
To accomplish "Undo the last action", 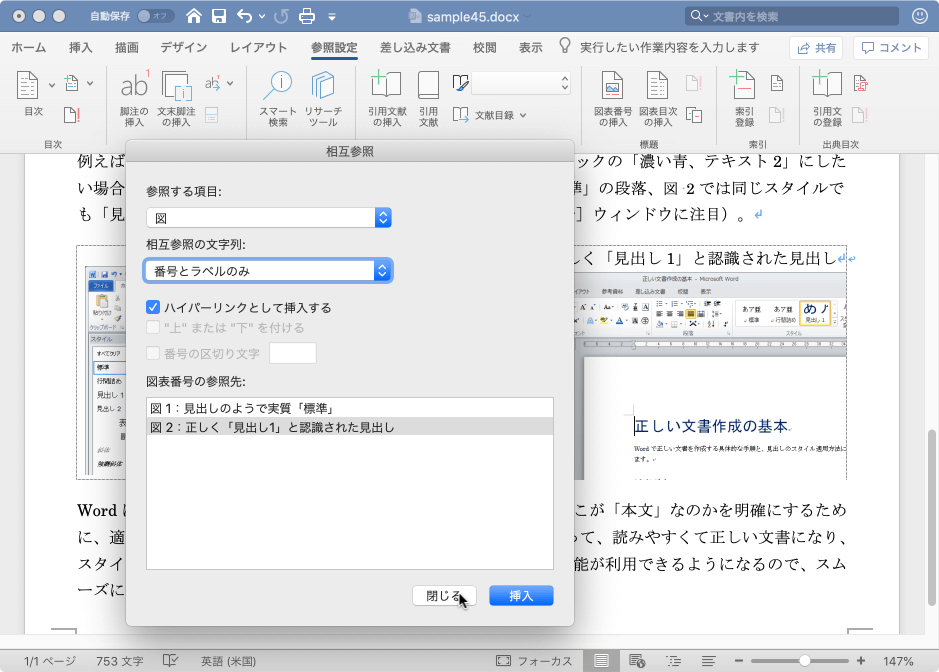I will click(x=244, y=16).
